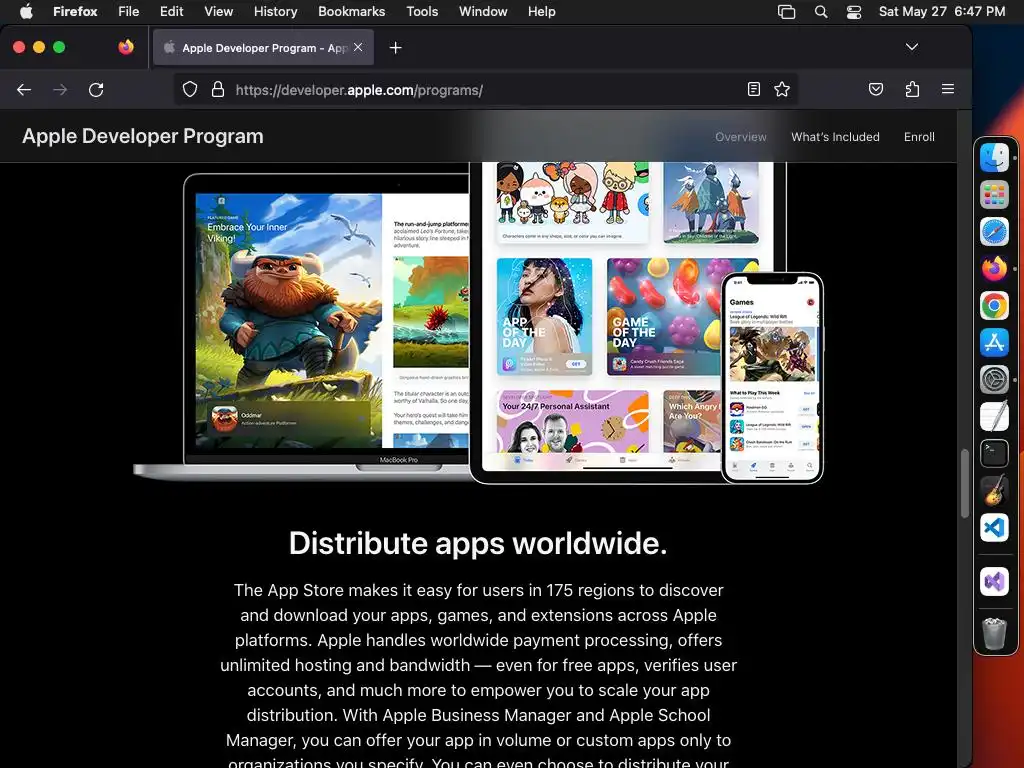Screen dimensions: 1024x768
Task: Open the App Store from the Dock
Action: pyautogui.click(x=994, y=342)
